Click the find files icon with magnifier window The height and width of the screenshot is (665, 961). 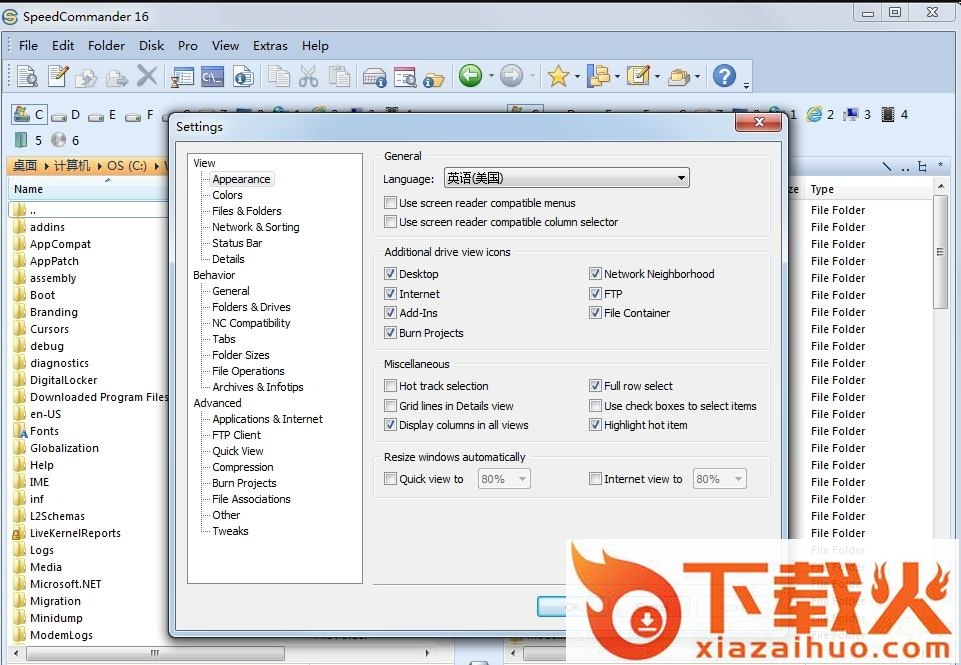point(405,77)
